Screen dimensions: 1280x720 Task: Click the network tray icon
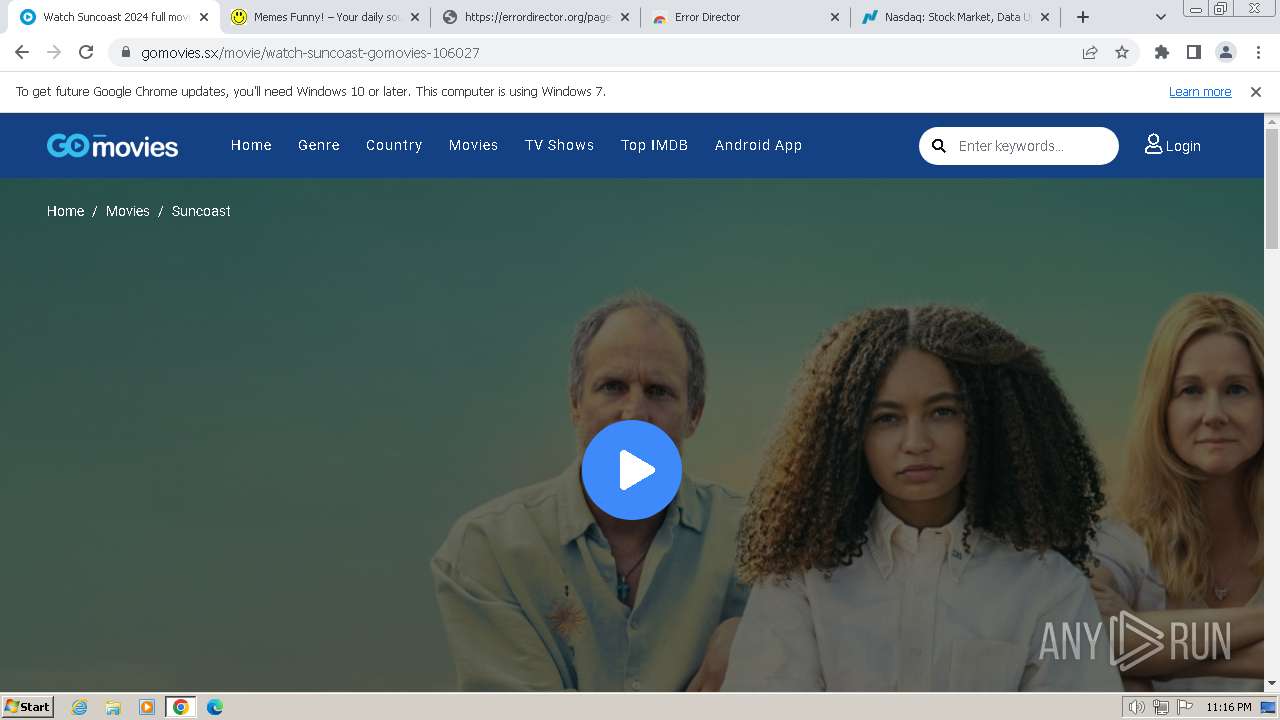1161,707
